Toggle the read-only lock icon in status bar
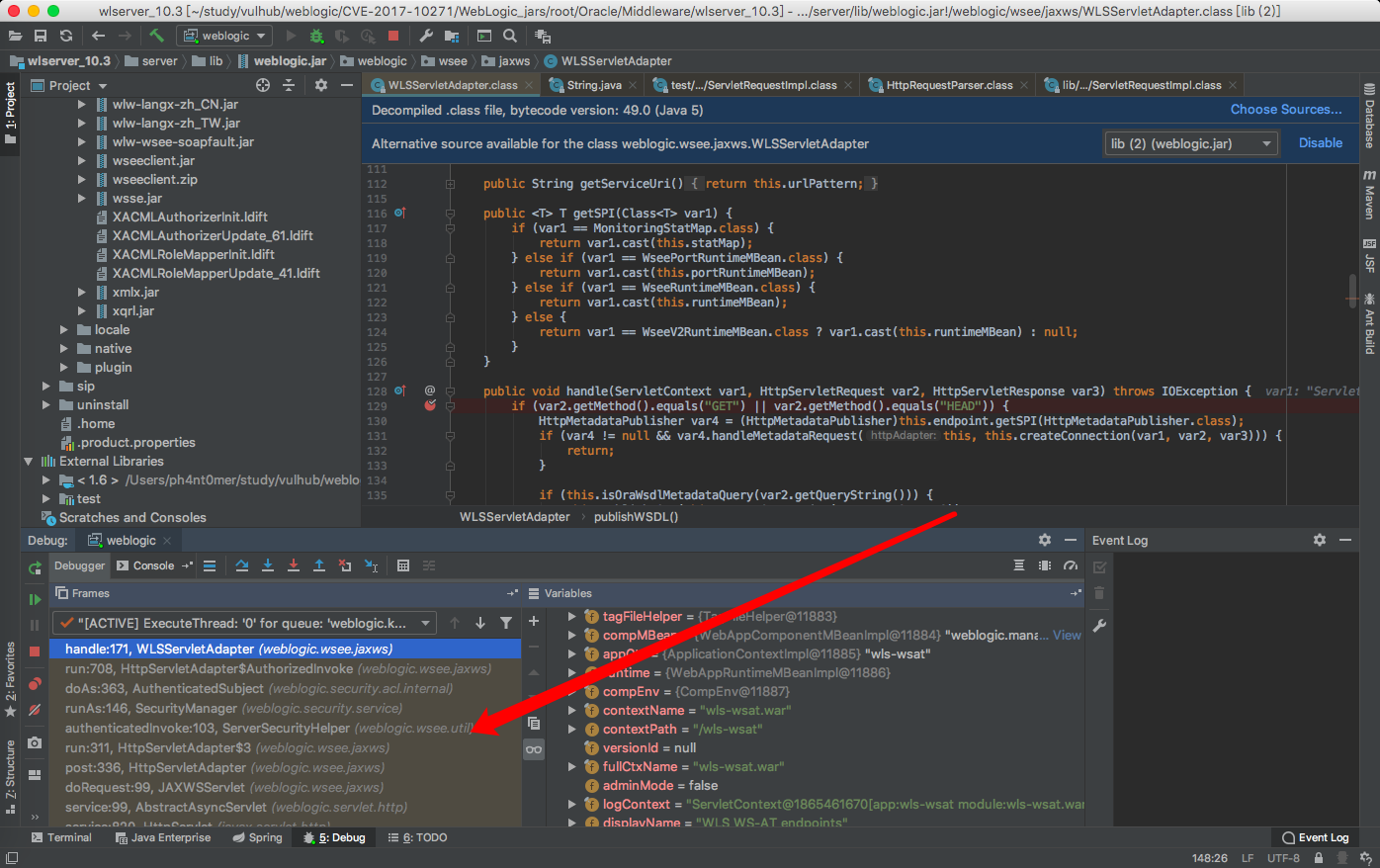 (1319, 858)
